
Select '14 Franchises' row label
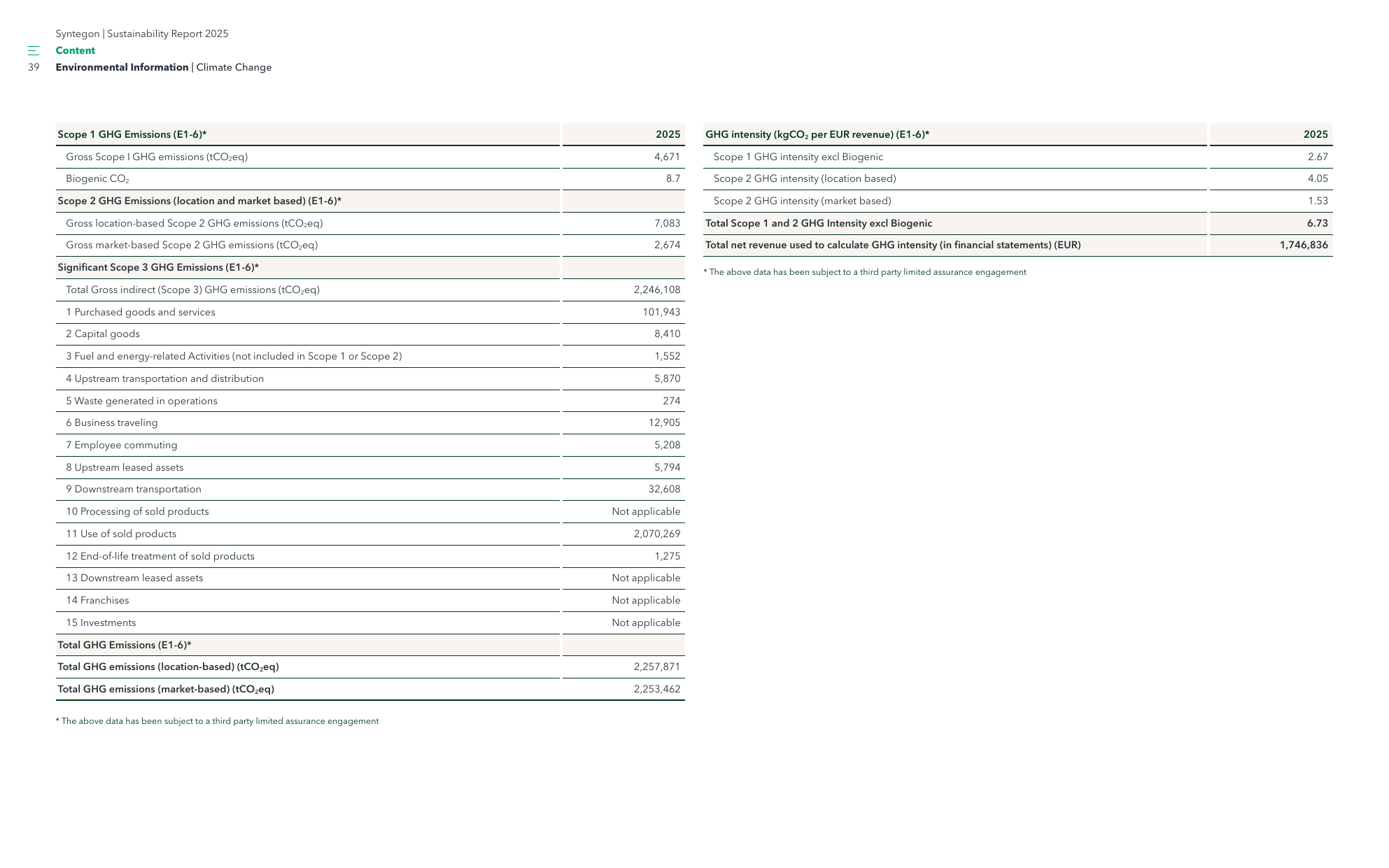click(x=97, y=600)
